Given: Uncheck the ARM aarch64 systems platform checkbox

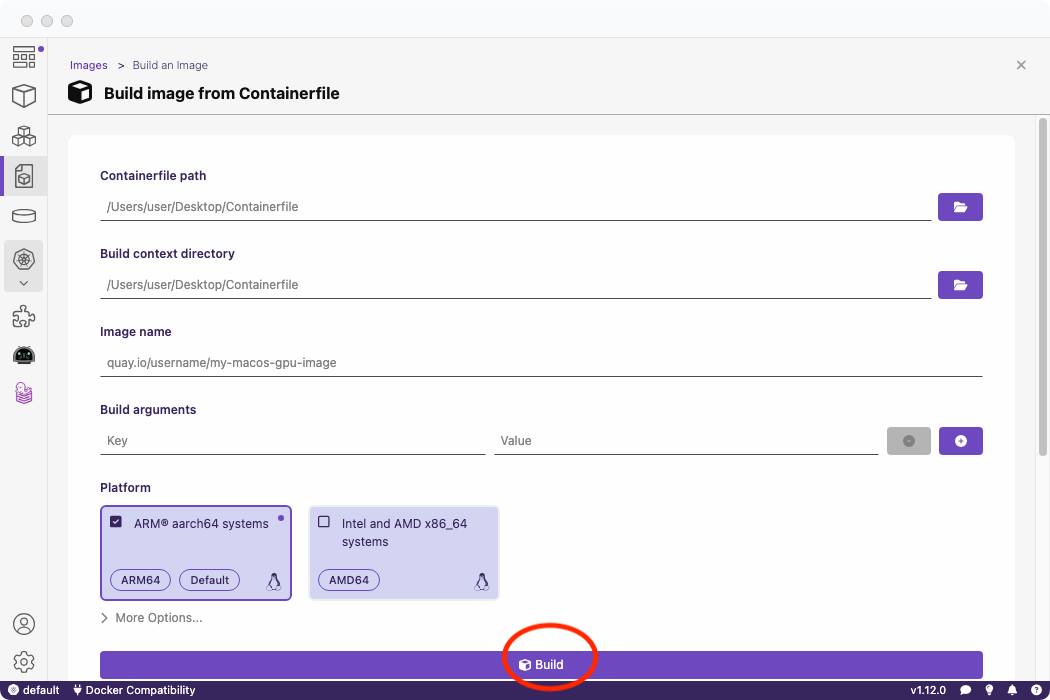Looking at the screenshot, I should 116,522.
